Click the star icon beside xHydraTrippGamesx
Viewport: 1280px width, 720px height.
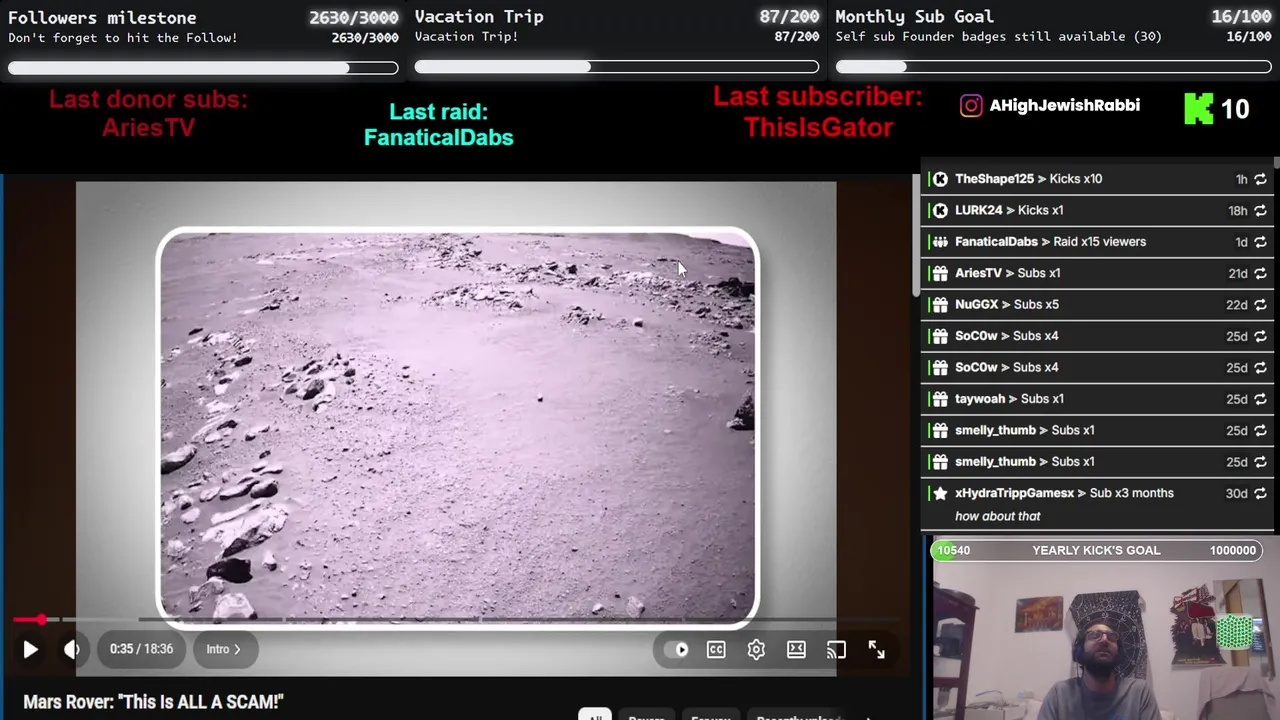940,493
